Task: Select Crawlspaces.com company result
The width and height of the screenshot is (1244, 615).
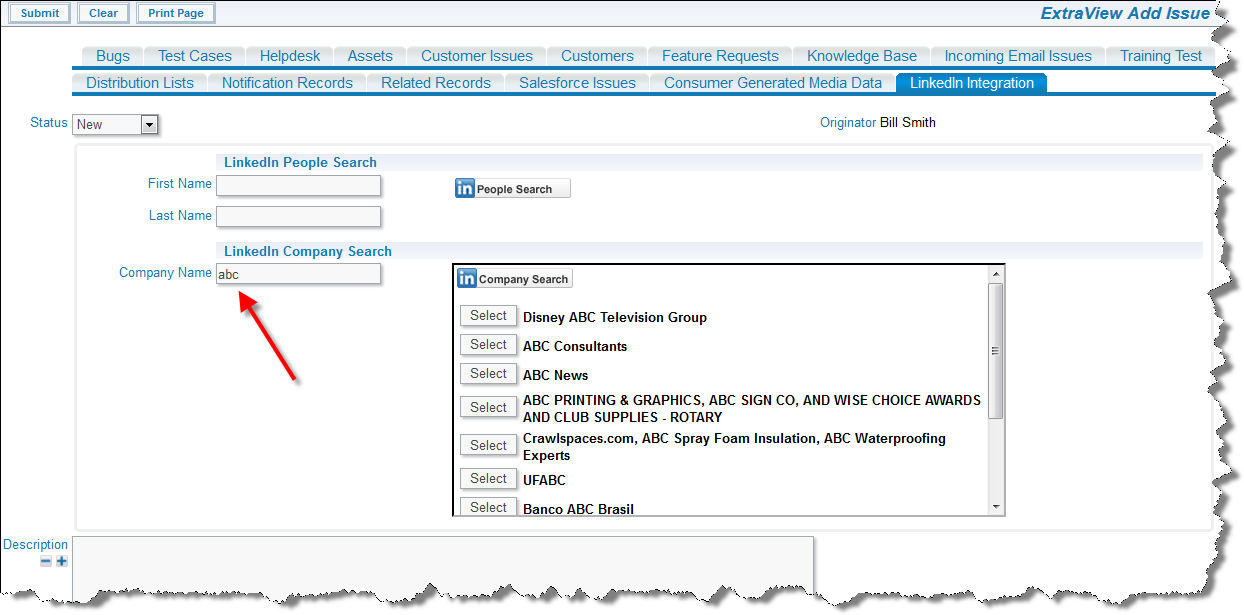Action: tap(488, 445)
